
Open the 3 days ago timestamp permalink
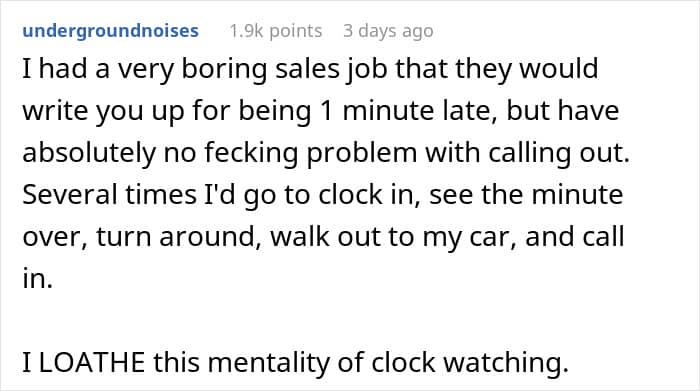388,31
